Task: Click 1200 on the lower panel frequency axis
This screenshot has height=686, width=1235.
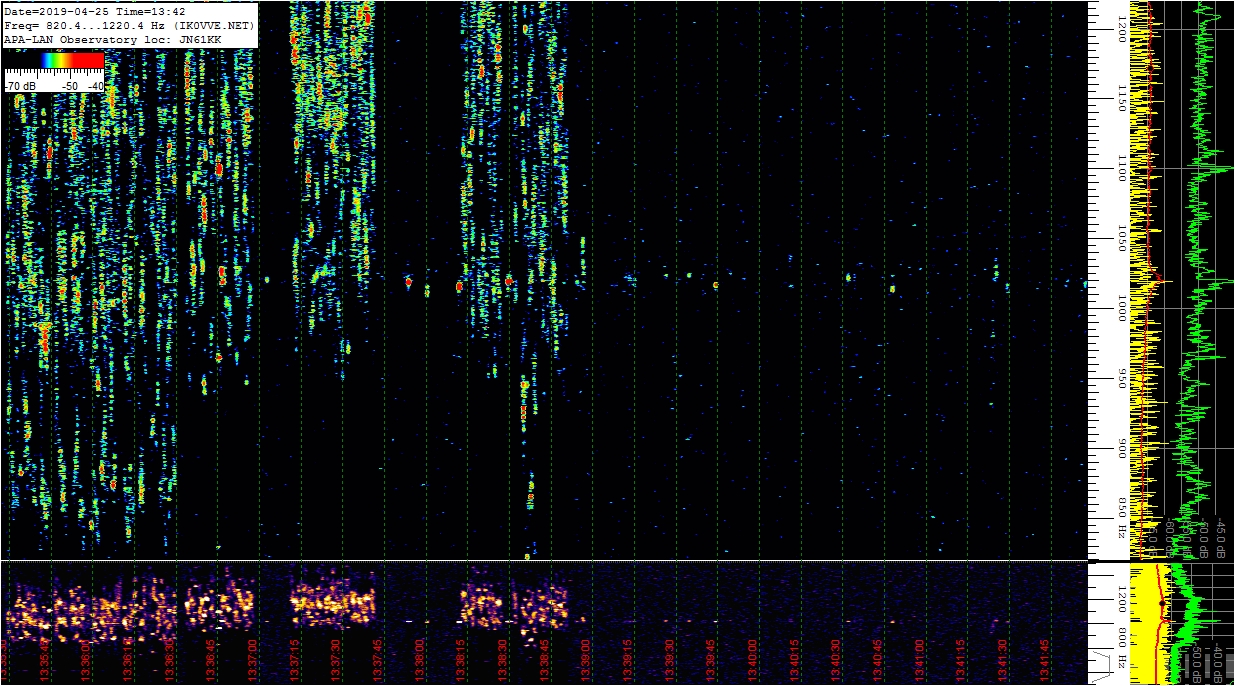Action: point(1122,598)
